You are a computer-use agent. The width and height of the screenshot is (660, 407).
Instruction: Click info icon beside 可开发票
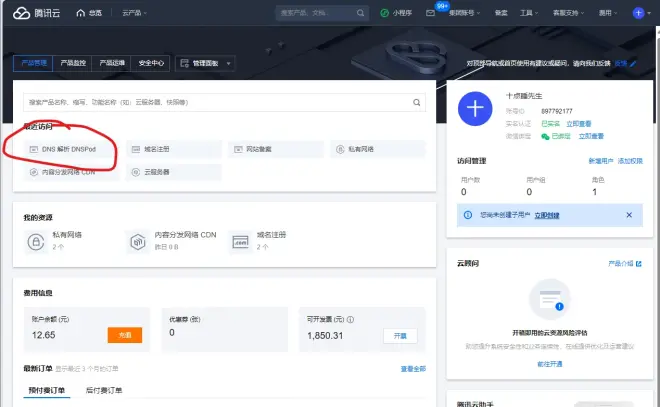[350, 319]
